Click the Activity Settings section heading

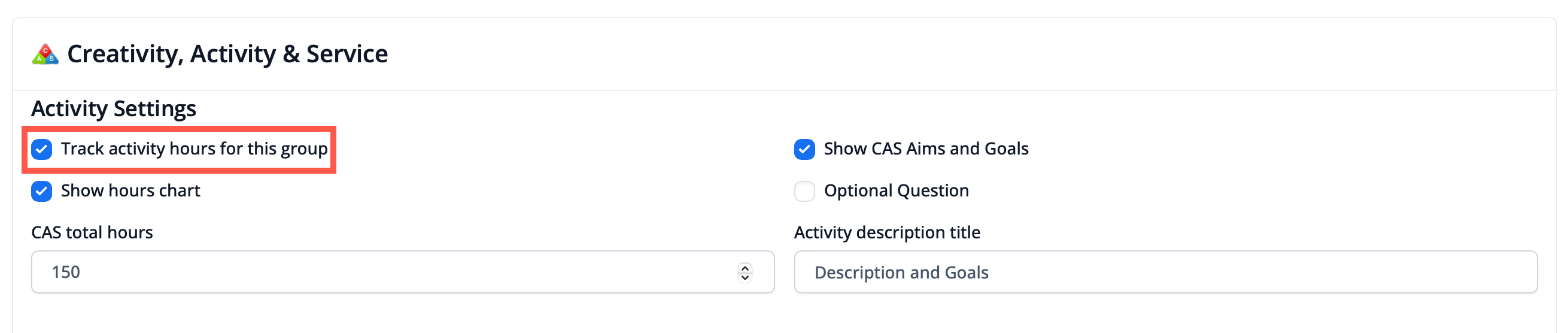114,109
